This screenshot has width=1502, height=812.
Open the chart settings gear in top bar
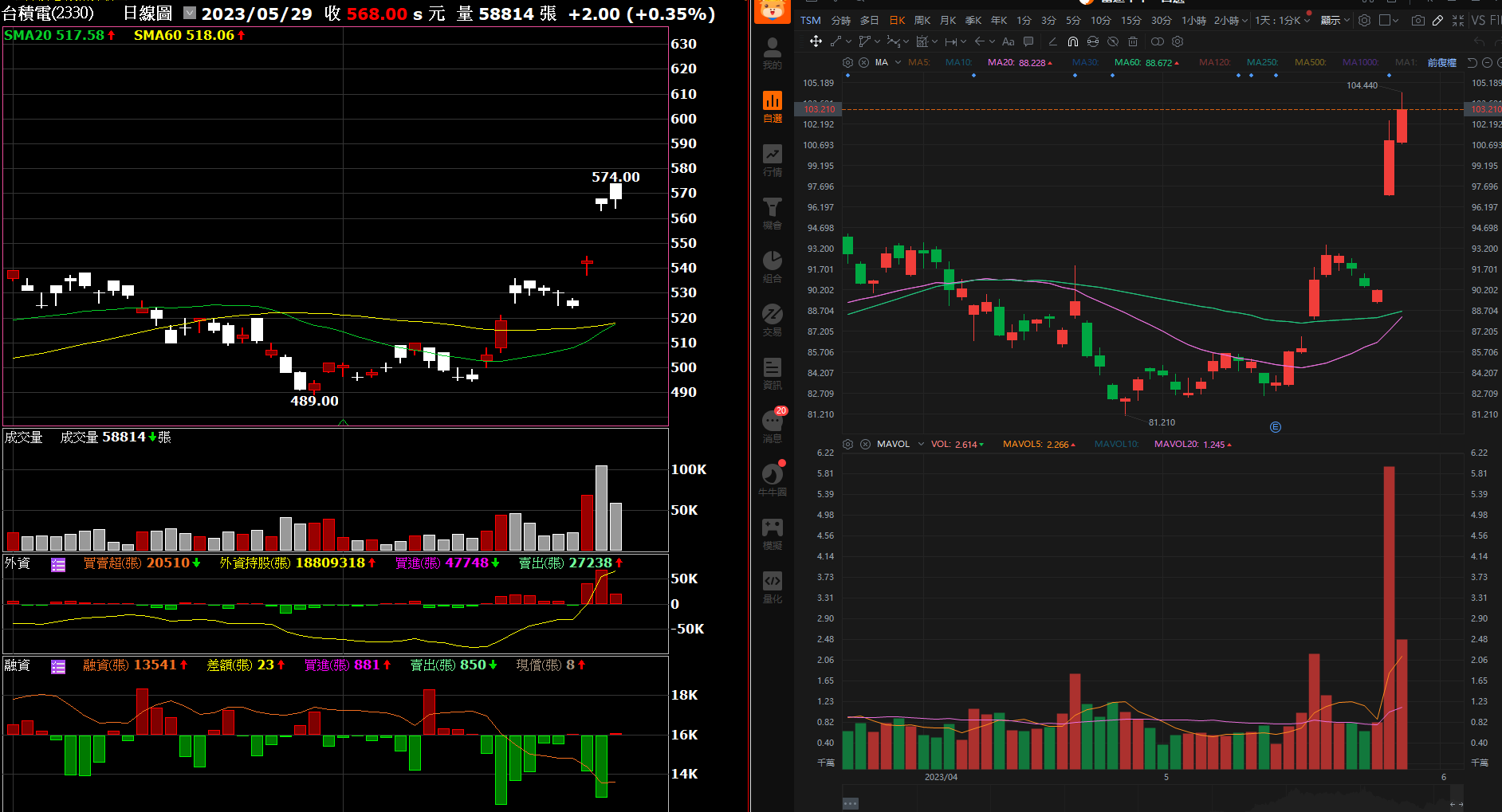tap(1364, 20)
